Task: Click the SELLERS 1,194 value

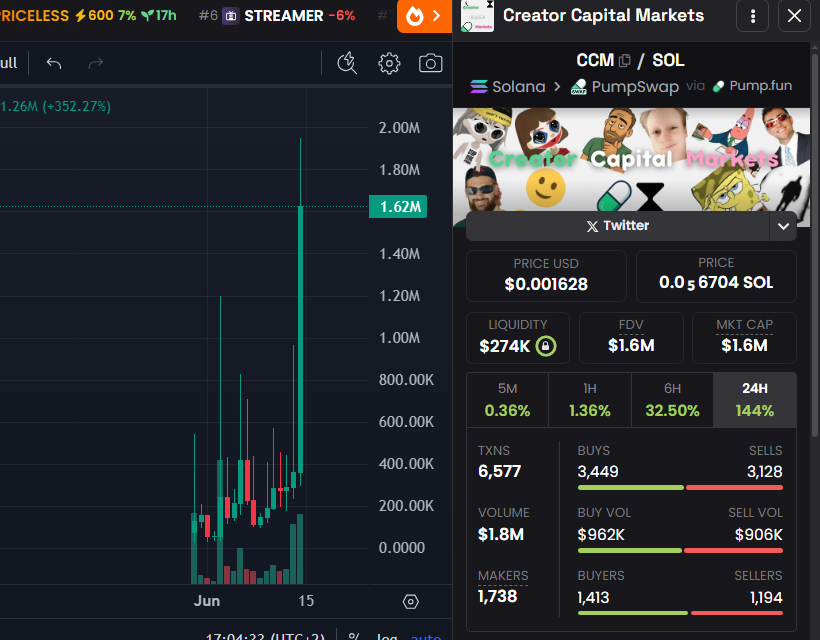Action: pos(766,597)
